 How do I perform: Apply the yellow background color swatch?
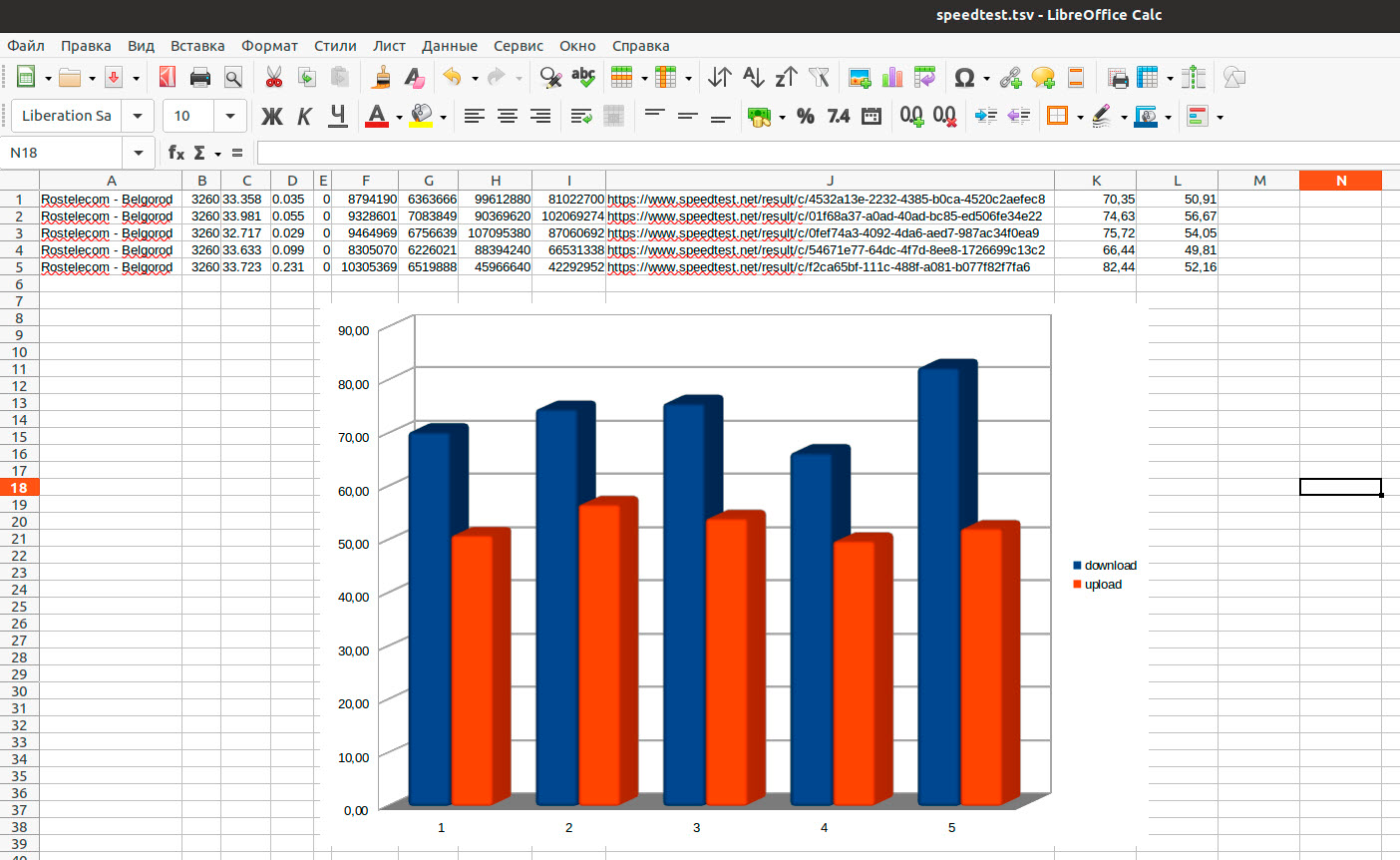(421, 117)
